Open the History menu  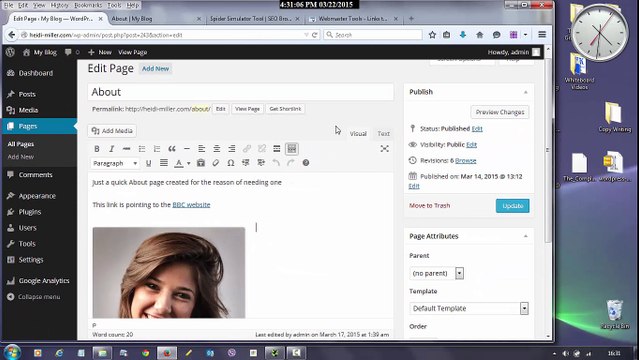click(x=59, y=5)
